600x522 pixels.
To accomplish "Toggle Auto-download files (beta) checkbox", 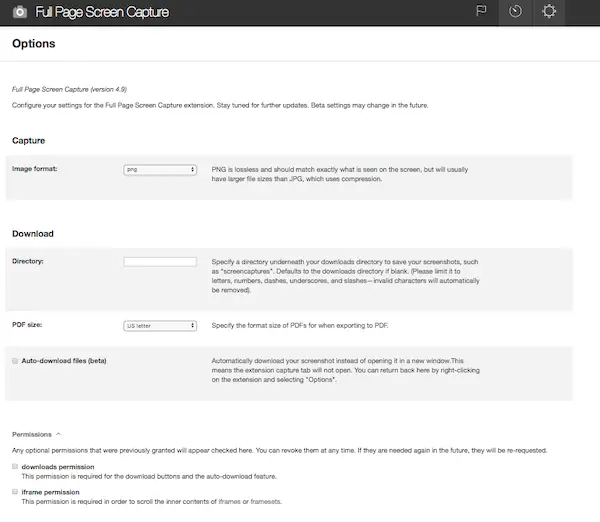I will pos(15,360).
